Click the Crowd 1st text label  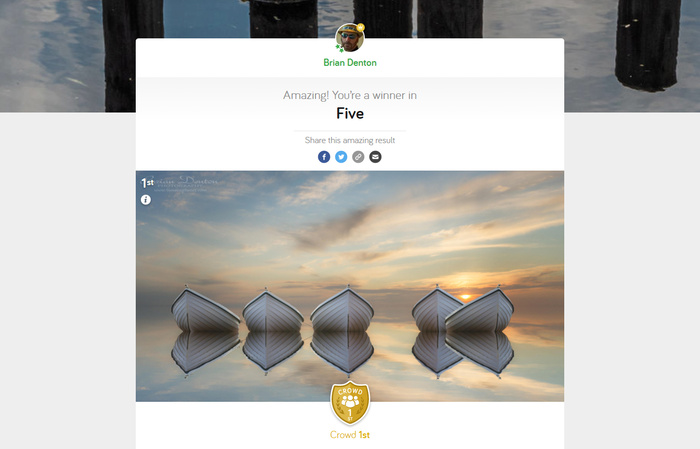[350, 435]
